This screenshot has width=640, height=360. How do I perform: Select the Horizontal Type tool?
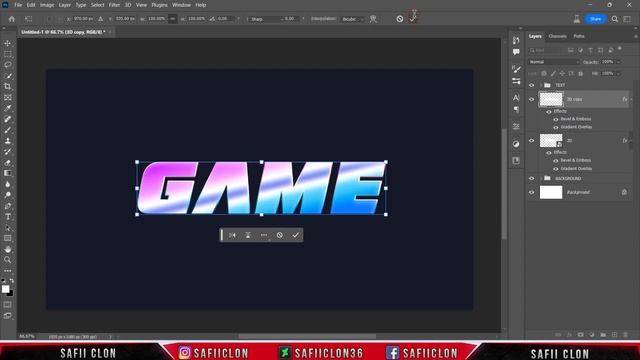click(x=8, y=216)
